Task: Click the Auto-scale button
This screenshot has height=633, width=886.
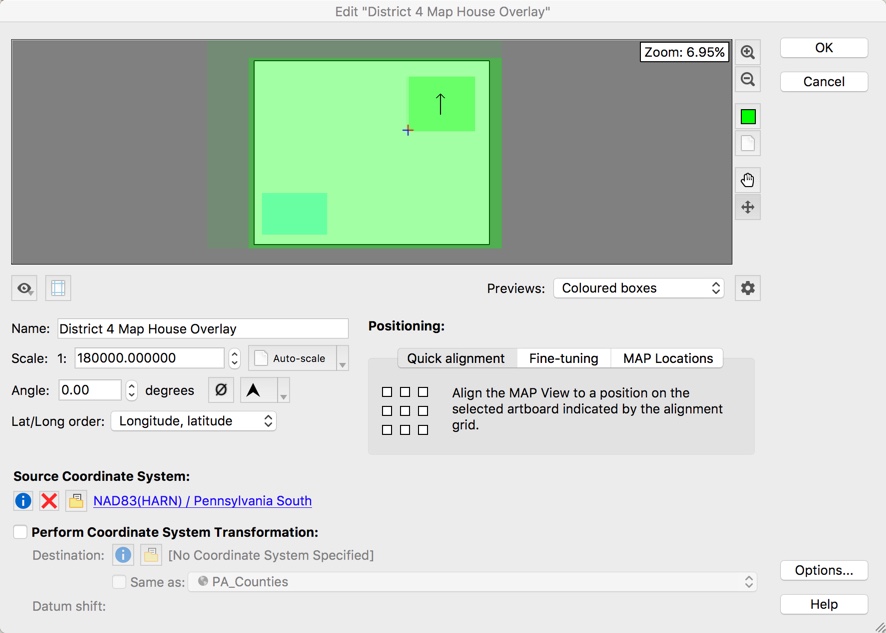Action: [292, 358]
